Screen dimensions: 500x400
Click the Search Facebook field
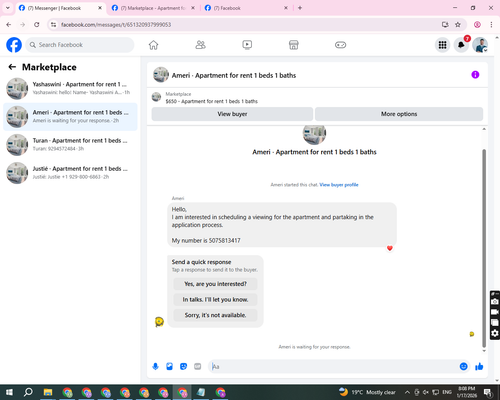[x=80, y=45]
